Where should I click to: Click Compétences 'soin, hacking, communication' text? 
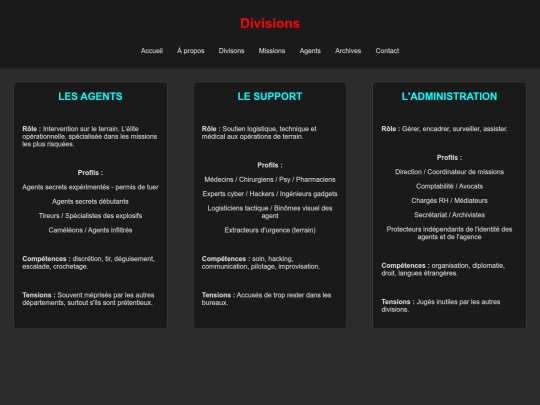(261, 263)
